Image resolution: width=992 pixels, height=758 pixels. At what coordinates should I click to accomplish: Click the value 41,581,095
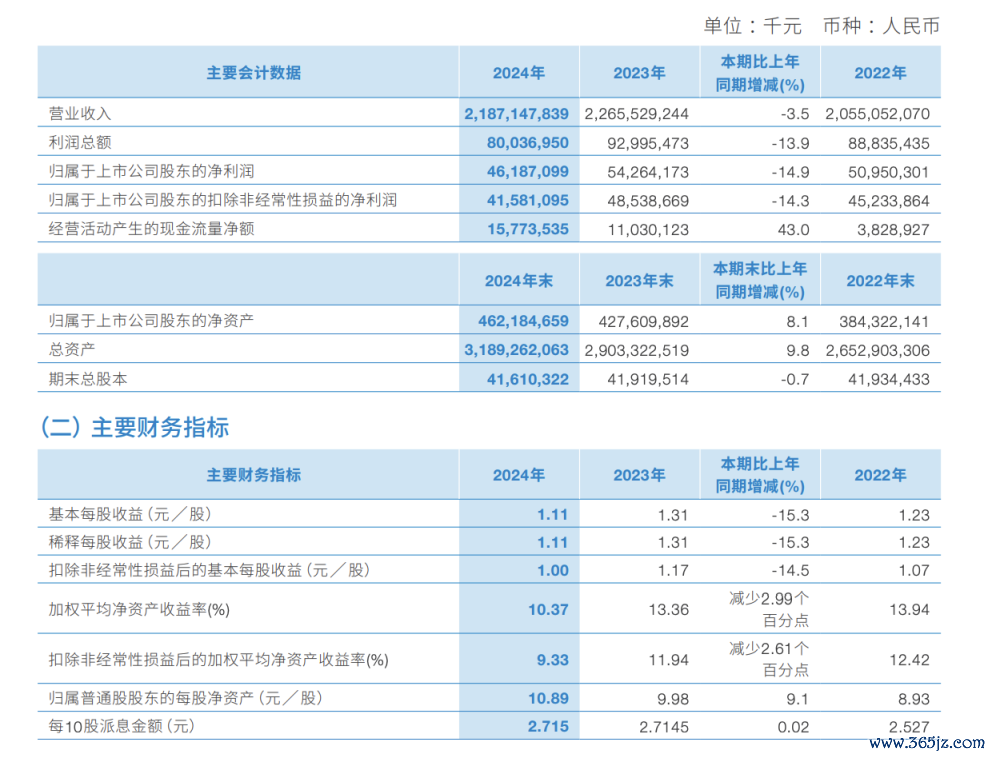coord(528,201)
